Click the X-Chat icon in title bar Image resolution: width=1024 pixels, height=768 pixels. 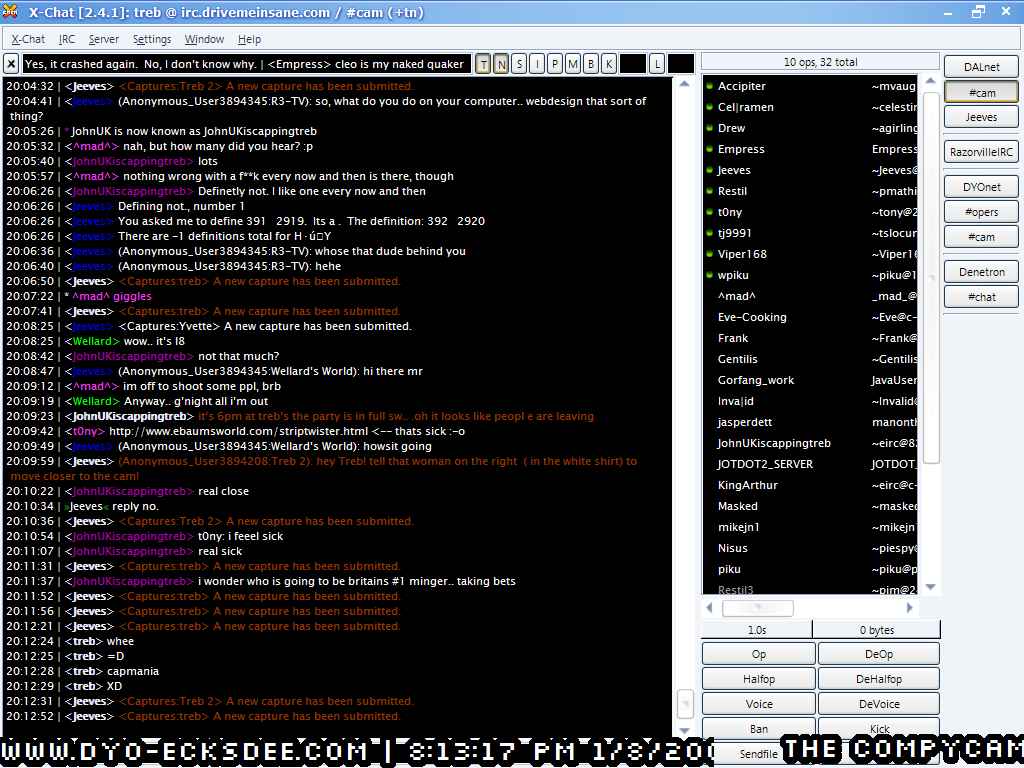[10, 12]
